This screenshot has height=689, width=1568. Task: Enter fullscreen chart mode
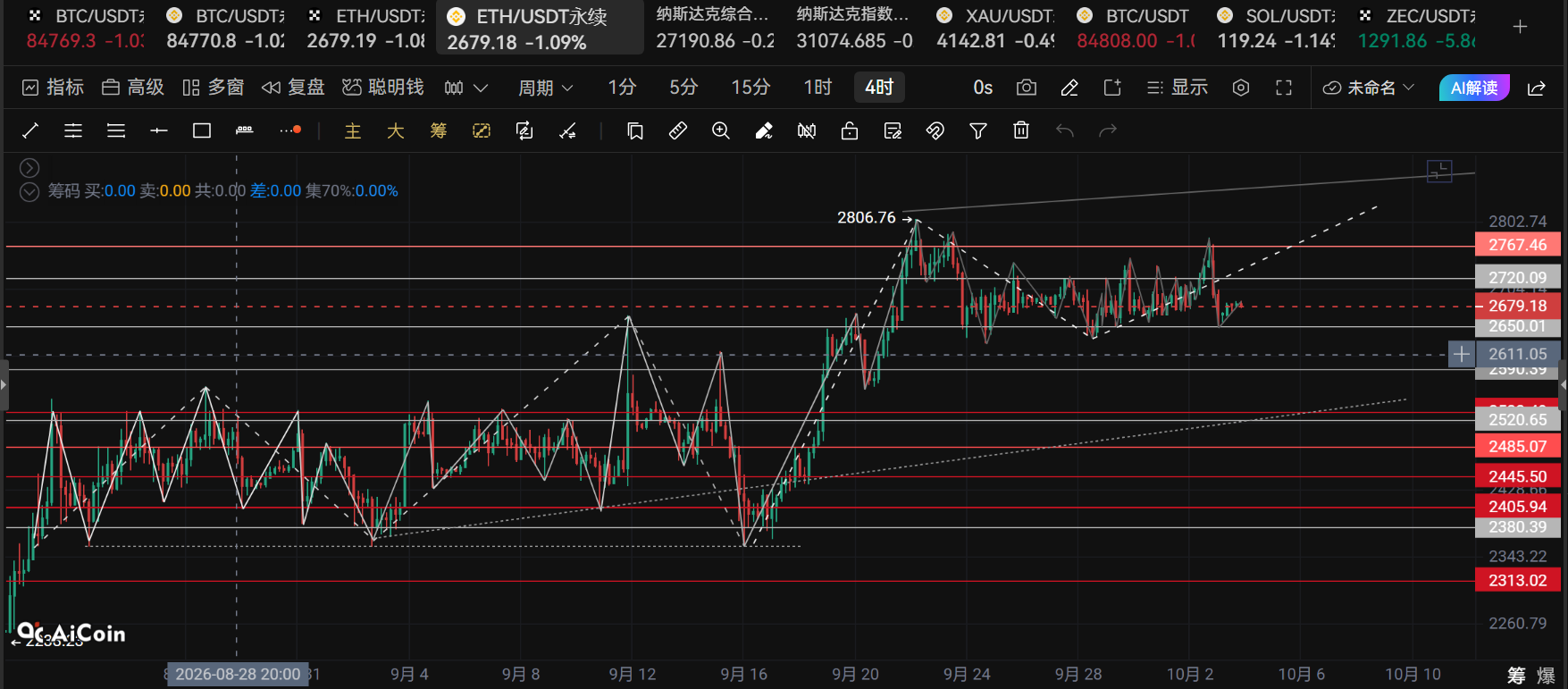click(x=1284, y=88)
